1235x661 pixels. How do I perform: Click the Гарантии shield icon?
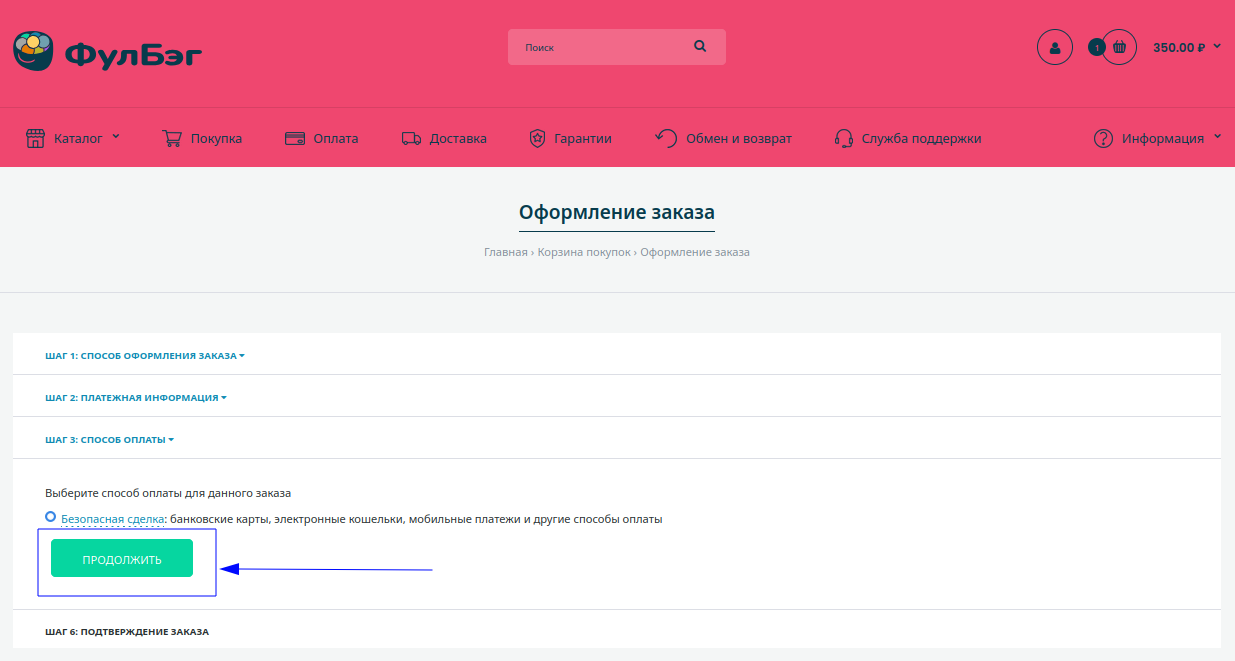pyautogui.click(x=537, y=138)
